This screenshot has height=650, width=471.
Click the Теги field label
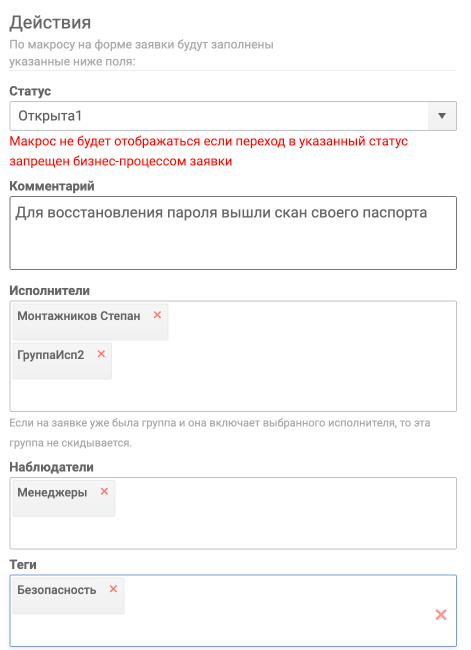point(23,565)
